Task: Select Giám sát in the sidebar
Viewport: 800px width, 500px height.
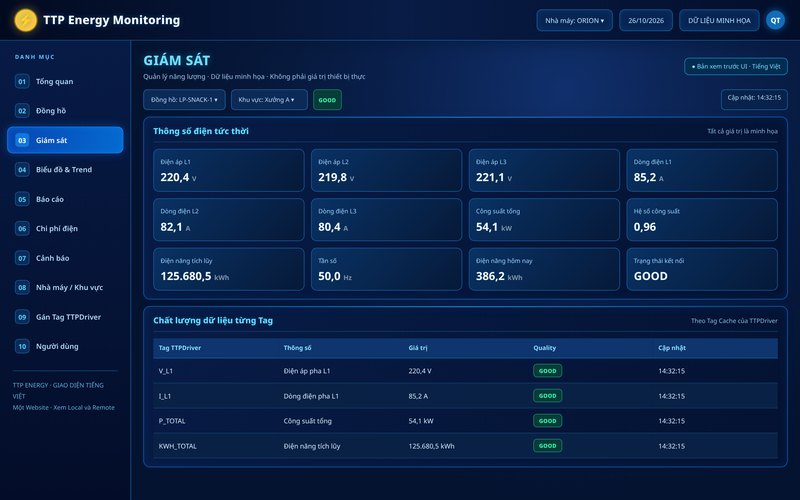Action: tap(65, 140)
